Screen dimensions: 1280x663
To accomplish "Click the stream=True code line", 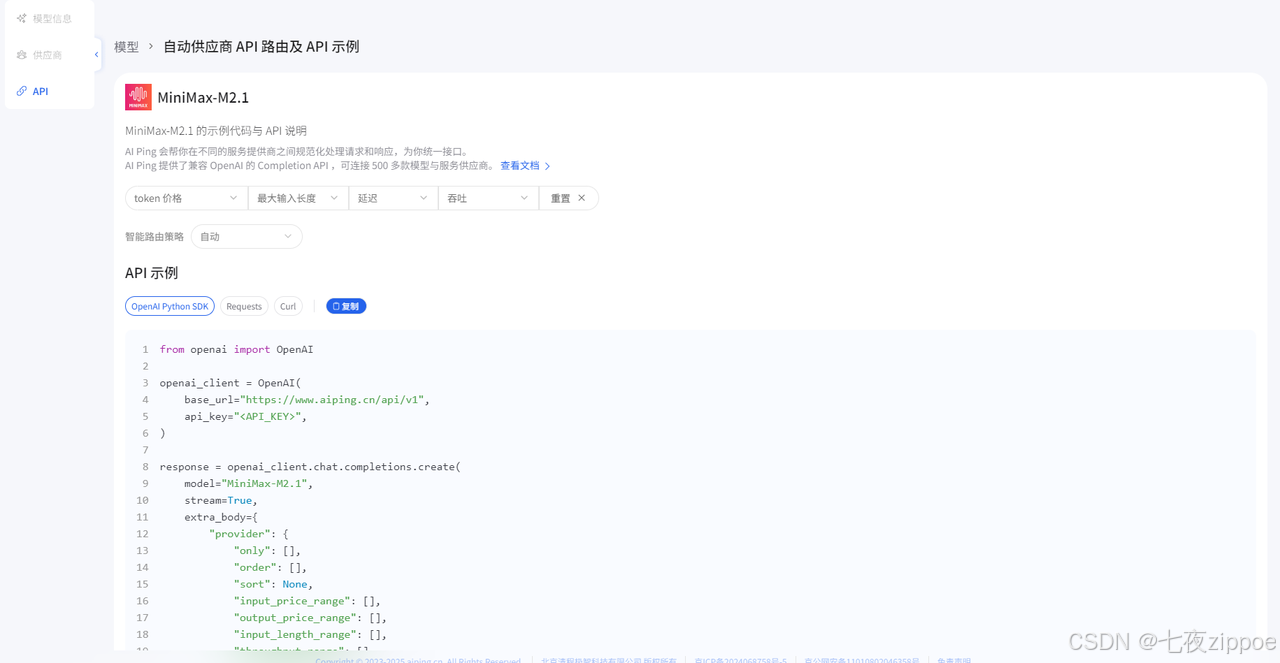I will (220, 500).
